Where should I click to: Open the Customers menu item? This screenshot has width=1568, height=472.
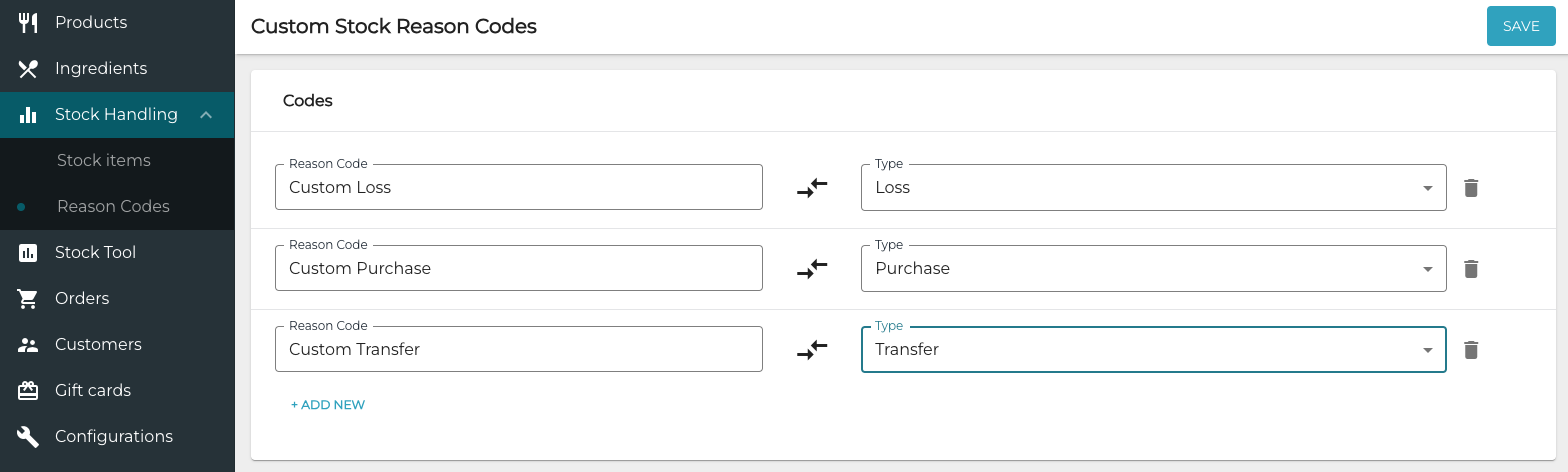click(x=98, y=344)
